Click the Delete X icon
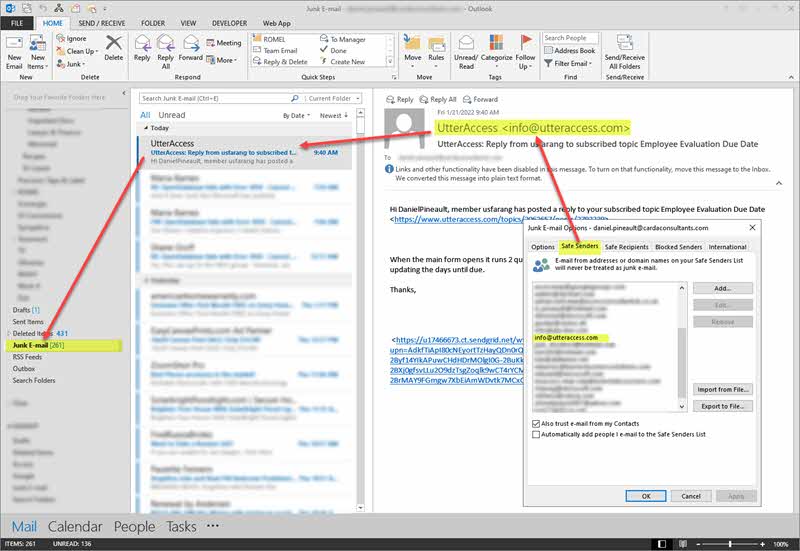This screenshot has height=551, width=800. (113, 43)
